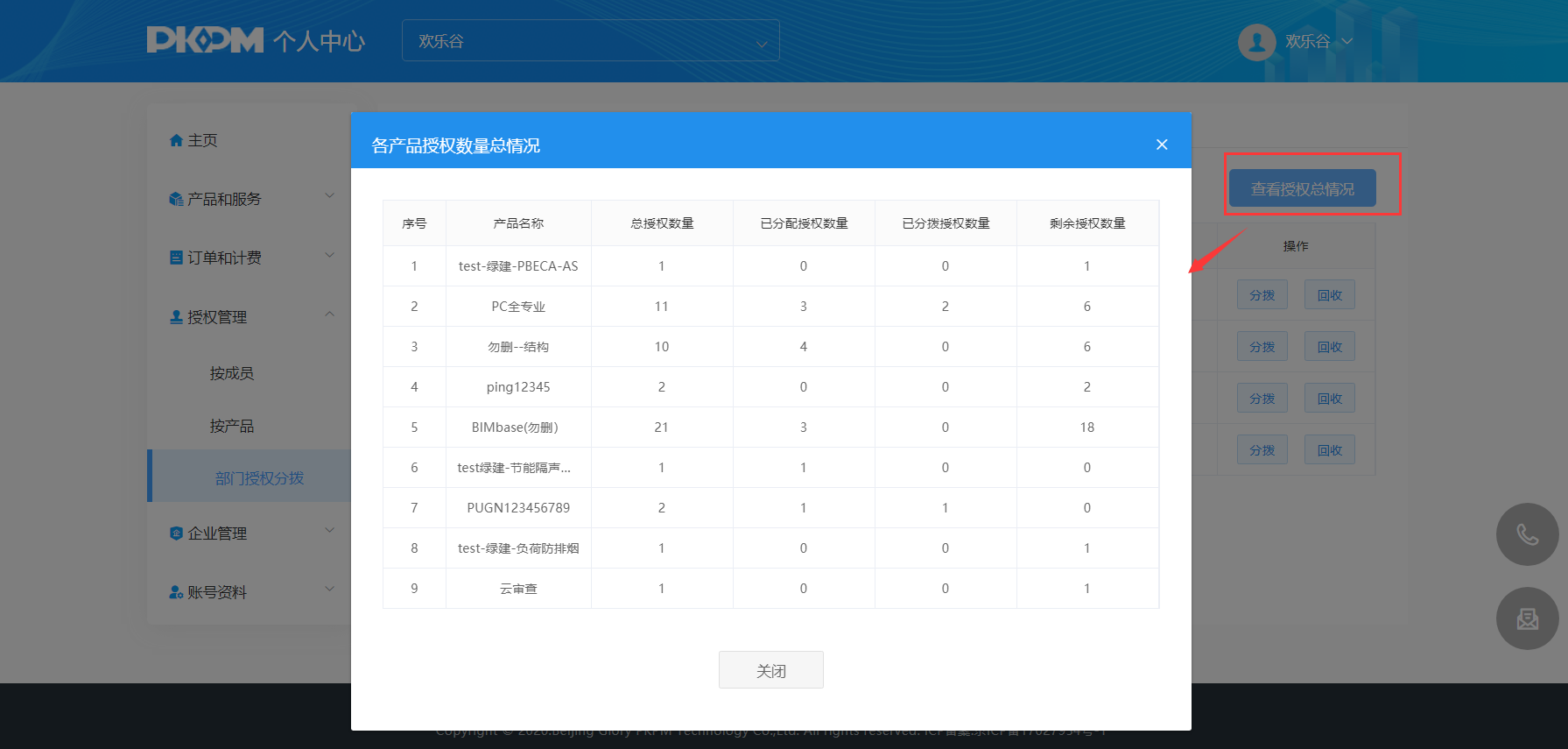Click the 企业管理 shield icon

[x=176, y=533]
